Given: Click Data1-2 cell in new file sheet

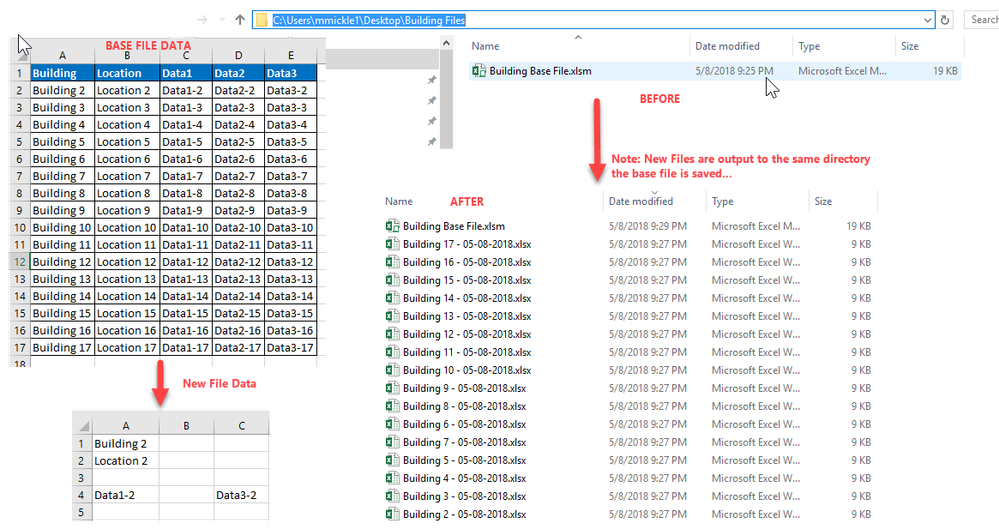Looking at the screenshot, I should tap(126, 495).
